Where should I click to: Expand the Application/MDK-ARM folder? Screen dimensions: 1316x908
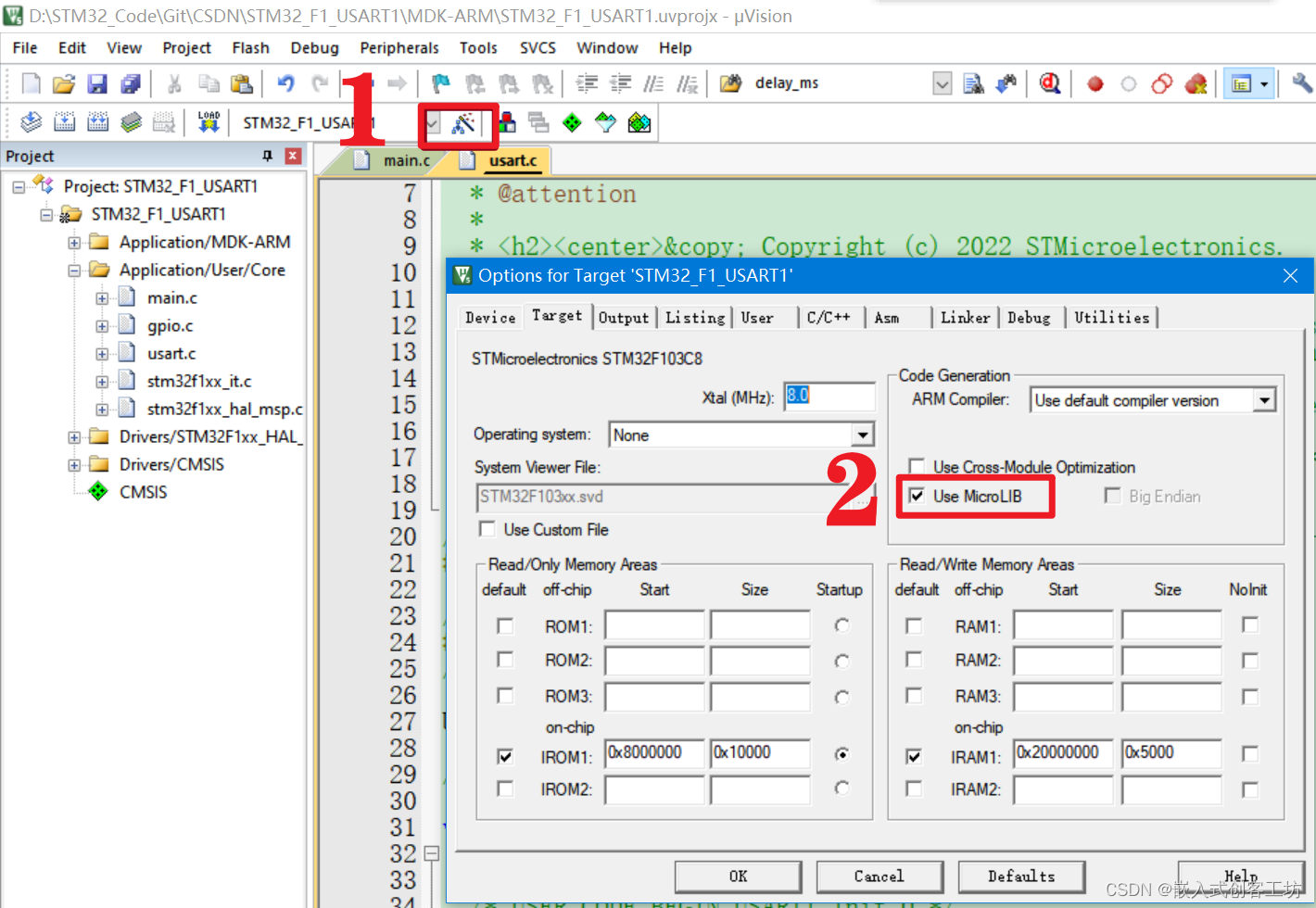tap(74, 243)
